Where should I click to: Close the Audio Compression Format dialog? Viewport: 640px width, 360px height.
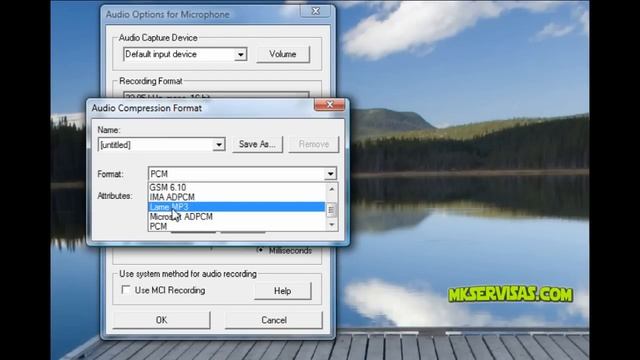[329, 104]
